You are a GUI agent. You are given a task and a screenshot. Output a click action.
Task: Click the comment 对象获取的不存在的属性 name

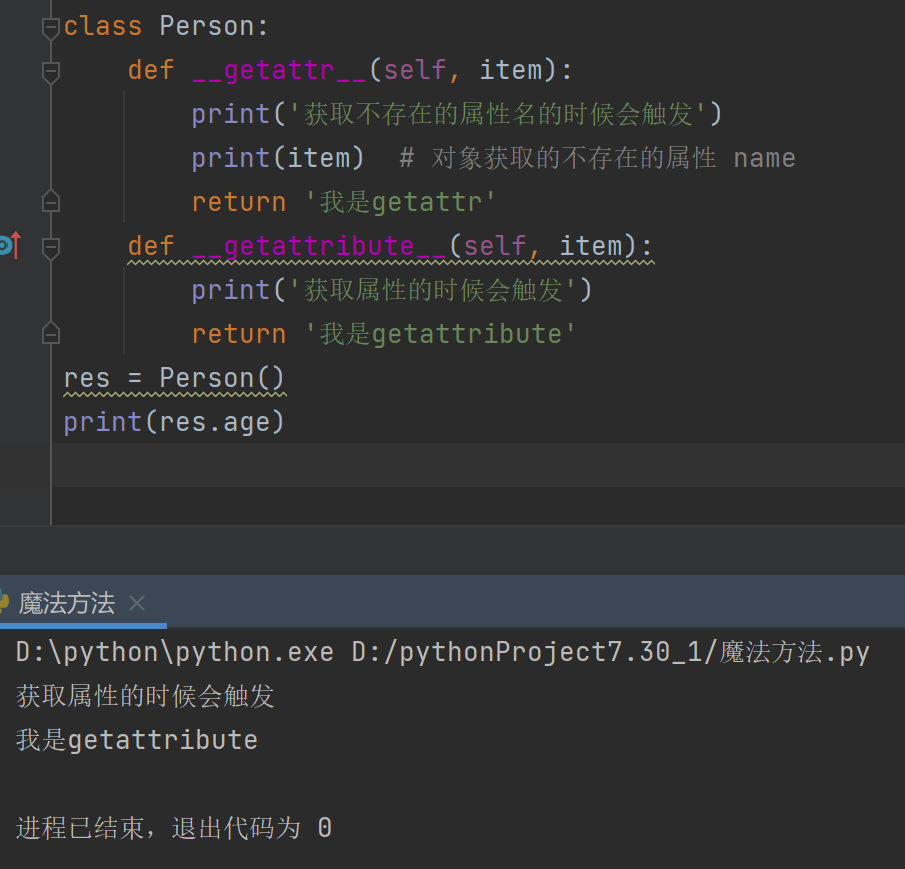[x=597, y=158]
